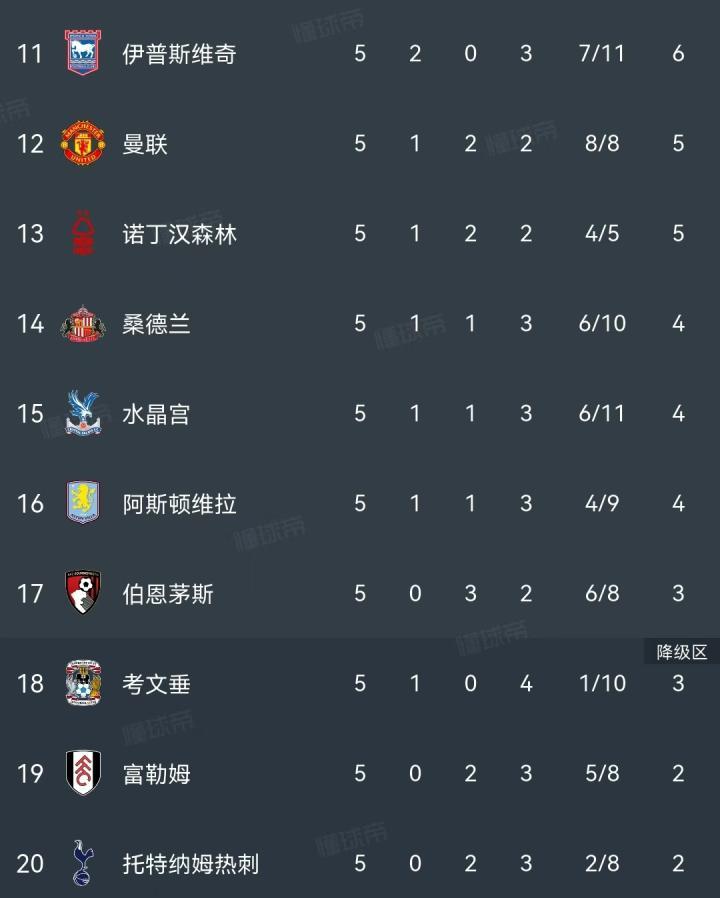Select rank number 17 row
The height and width of the screenshot is (898, 720).
point(360,593)
